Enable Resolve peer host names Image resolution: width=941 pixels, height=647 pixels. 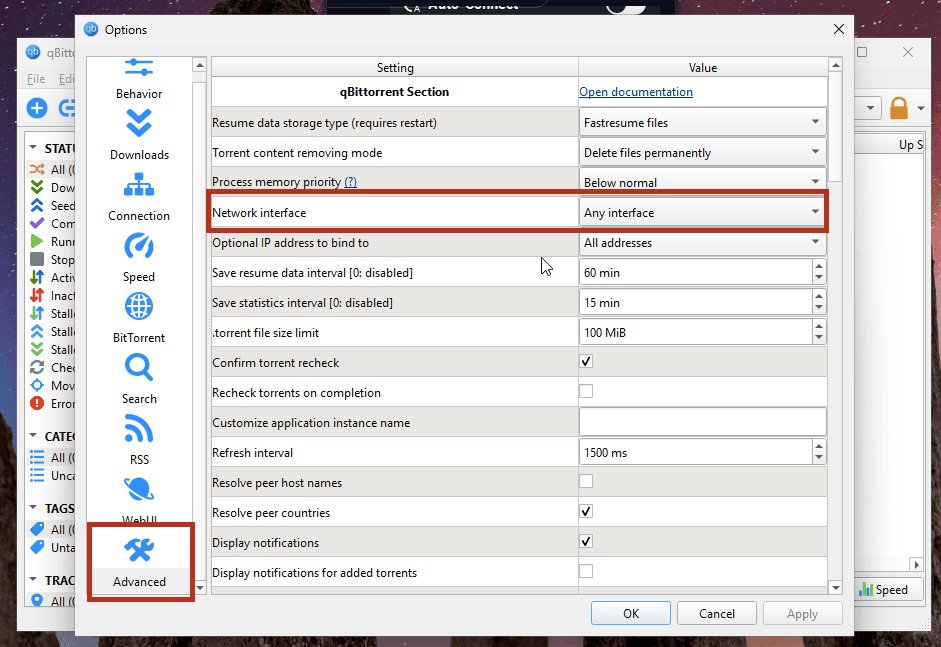coord(586,481)
